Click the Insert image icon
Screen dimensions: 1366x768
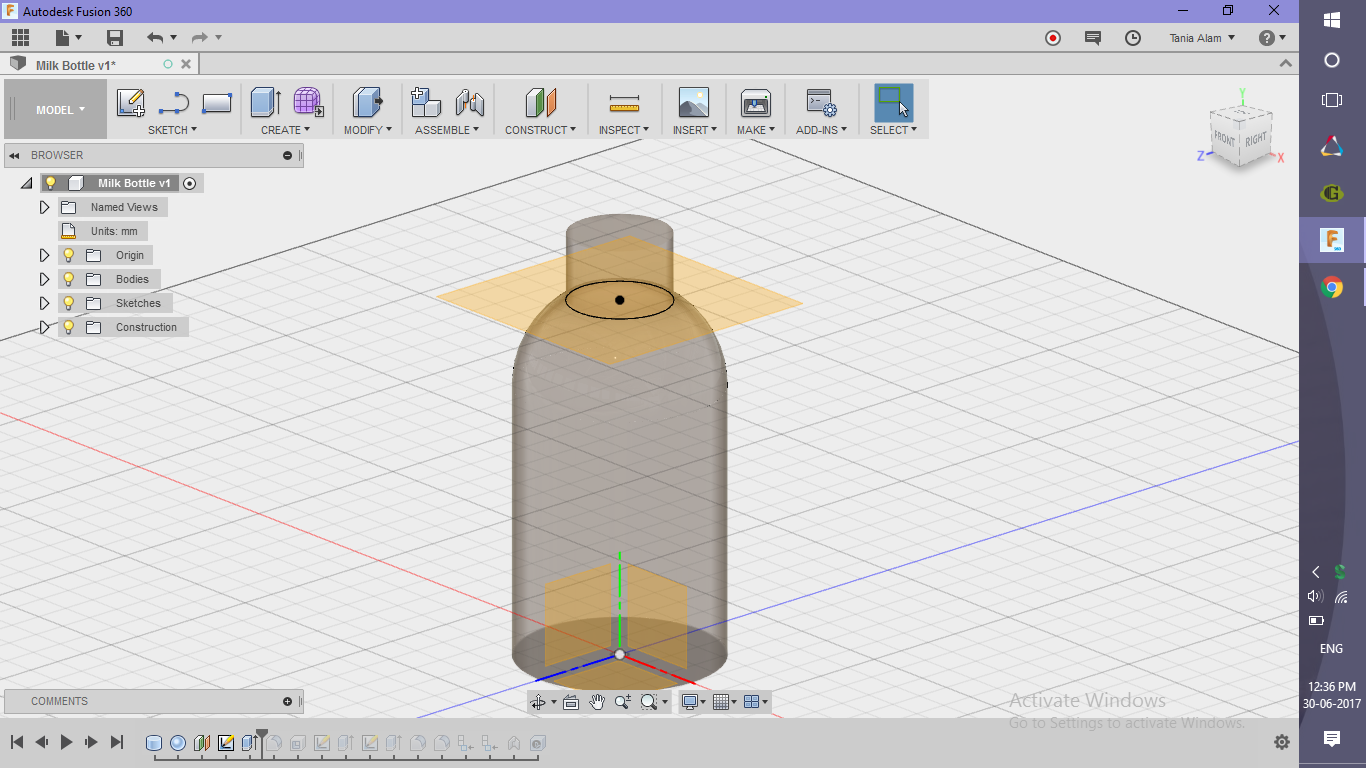693,102
